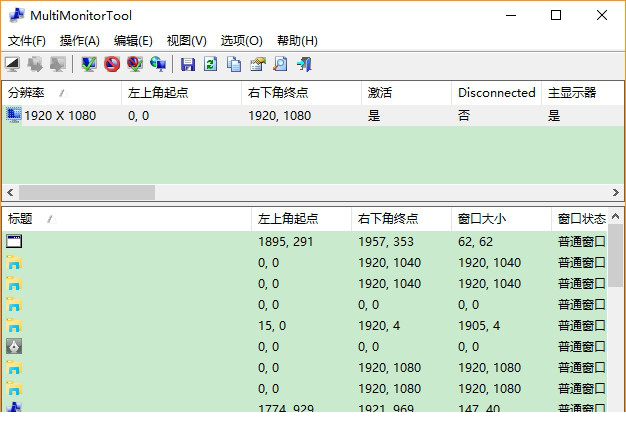Click the 62, 62 window size cell
The width and height of the screenshot is (626, 428).
[x=475, y=242]
